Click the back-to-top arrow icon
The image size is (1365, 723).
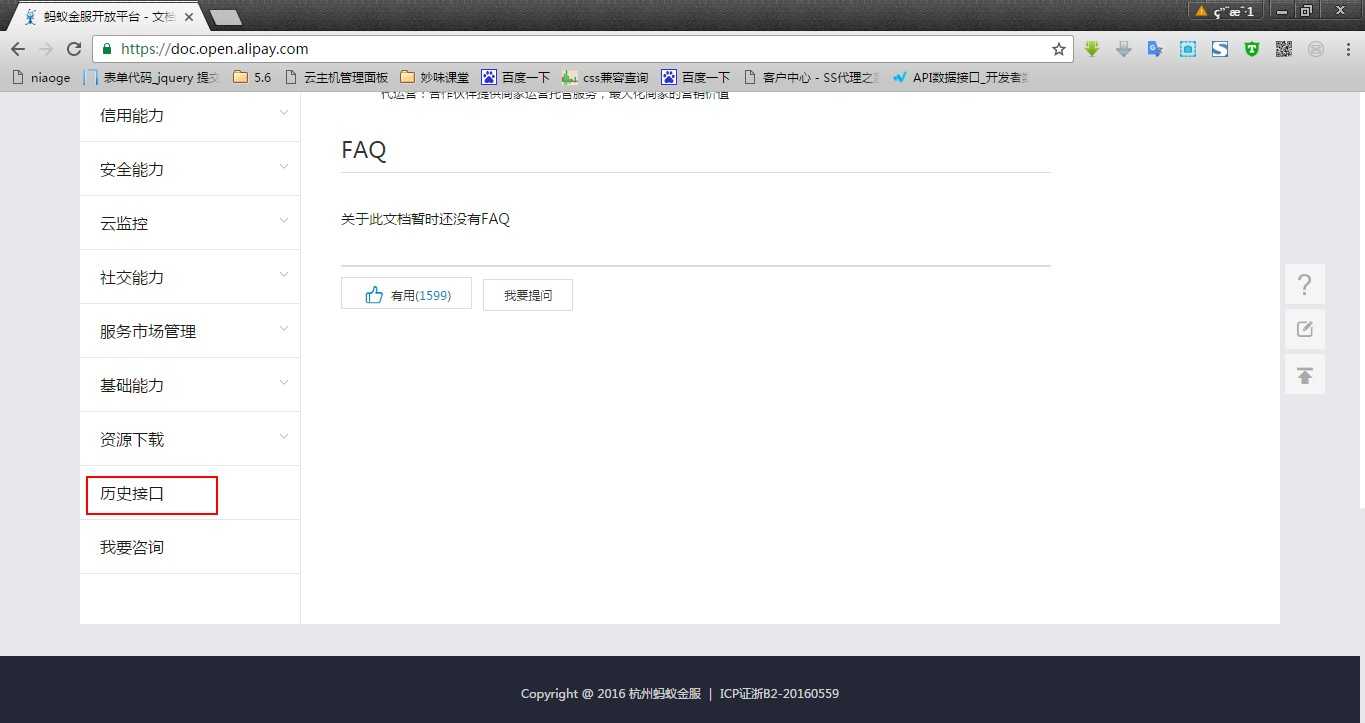click(x=1305, y=375)
